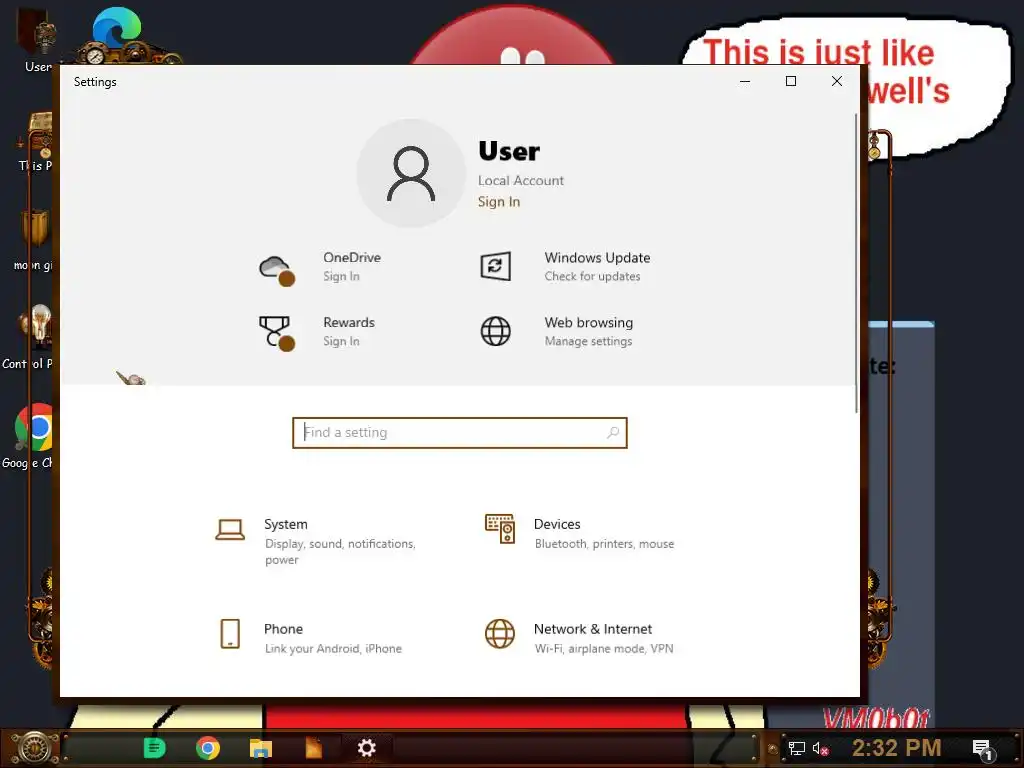Select the Settings gear on the taskbar
This screenshot has height=768, width=1024.
pos(366,748)
